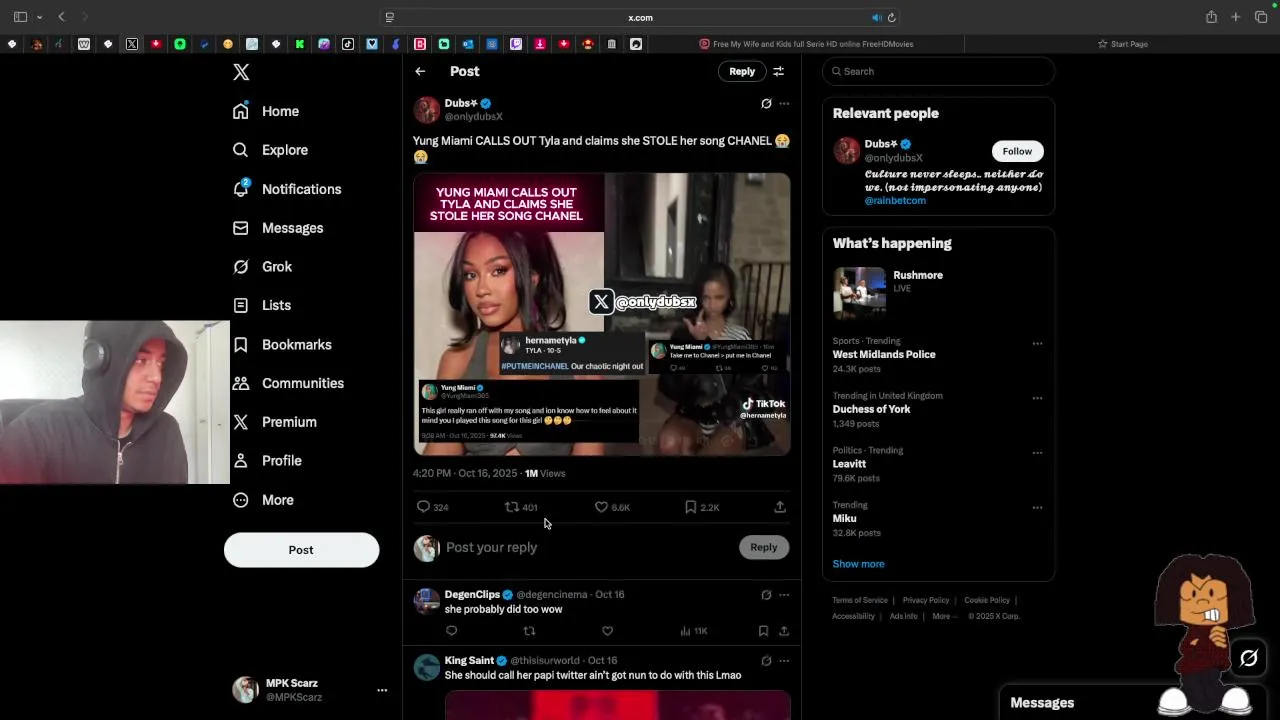Image resolution: width=1280 pixels, height=720 pixels.
Task: Click the gray Reply submit button
Action: pyautogui.click(x=764, y=547)
